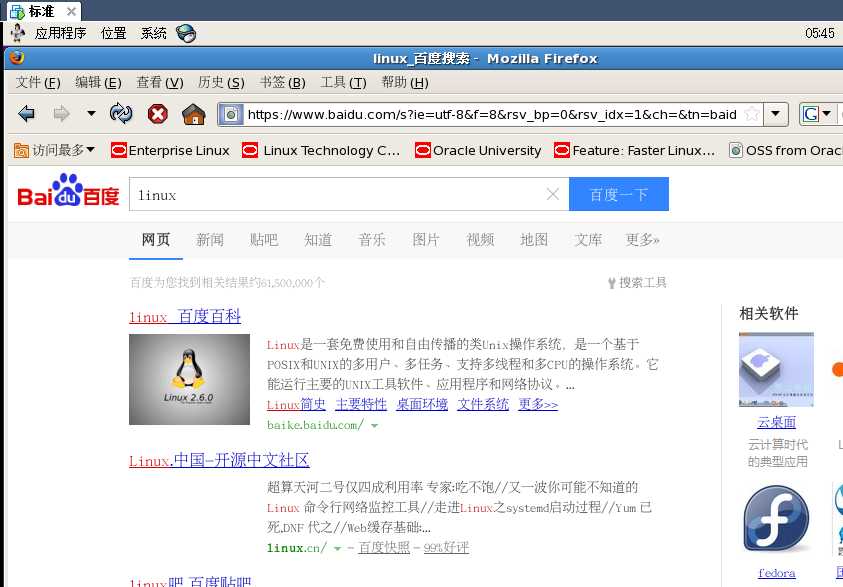843x587 pixels.
Task: Click the fedora logo thumbnail
Action: coord(776,520)
